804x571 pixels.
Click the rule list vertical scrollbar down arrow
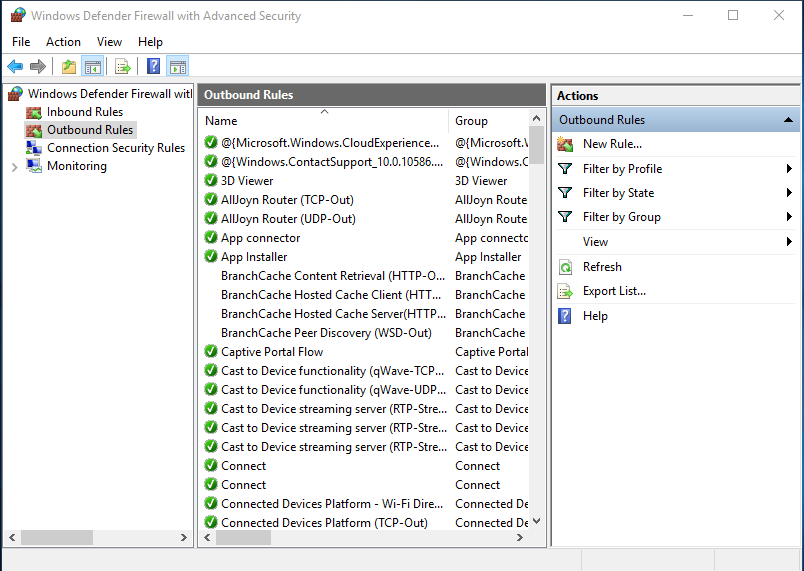tap(537, 520)
